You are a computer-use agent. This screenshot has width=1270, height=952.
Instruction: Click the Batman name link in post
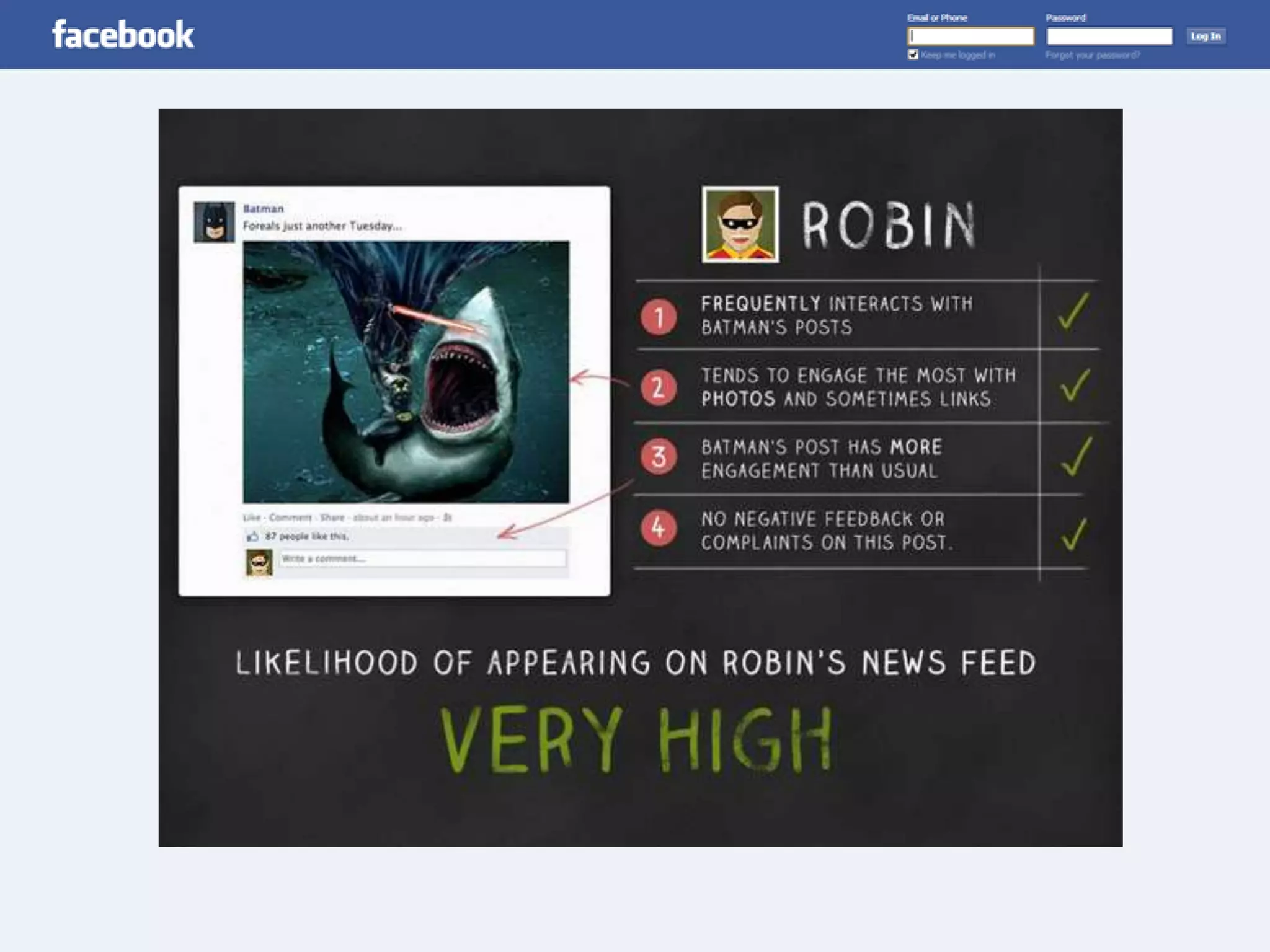pos(263,209)
